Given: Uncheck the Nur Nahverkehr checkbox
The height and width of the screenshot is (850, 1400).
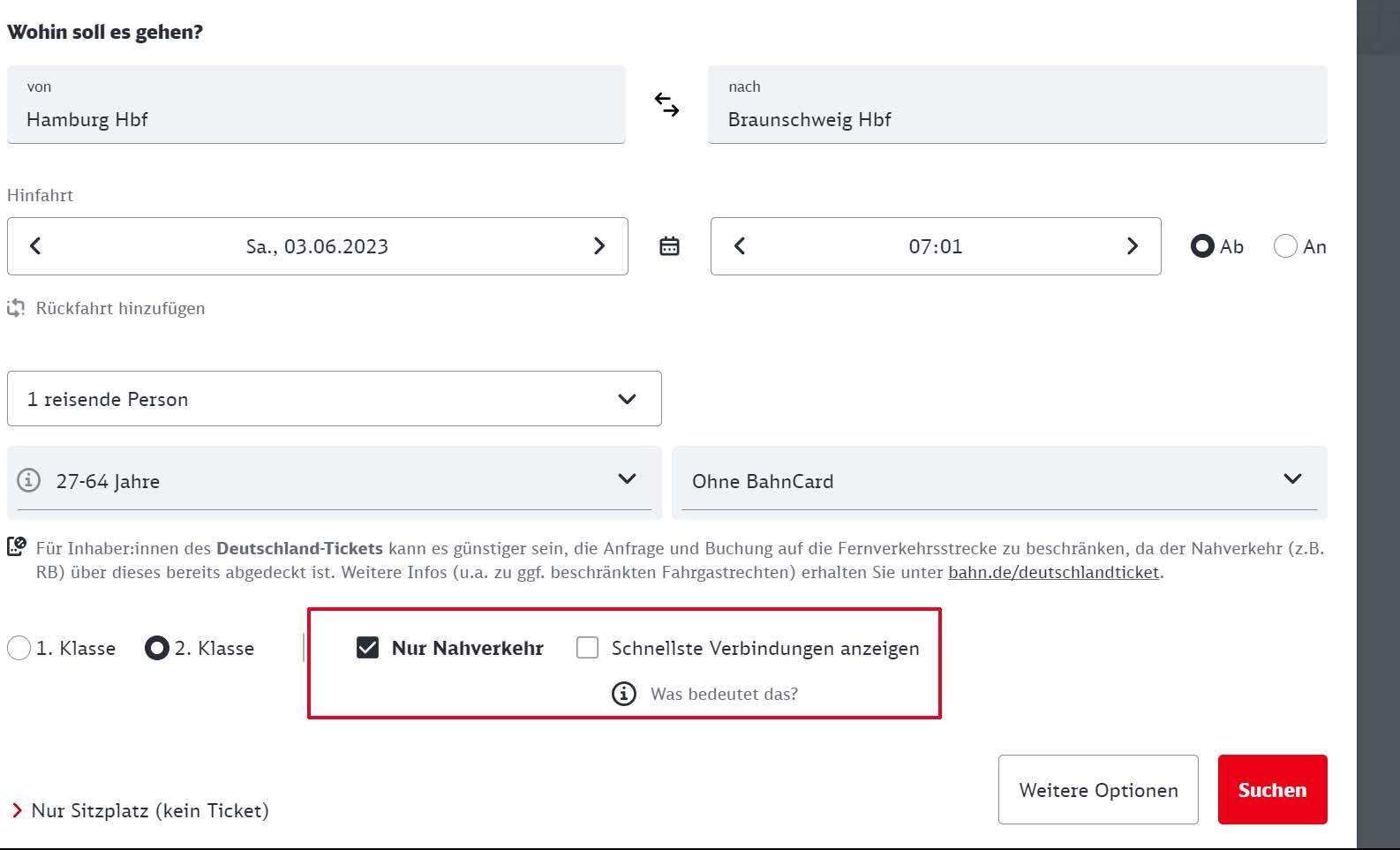Looking at the screenshot, I should (x=367, y=648).
